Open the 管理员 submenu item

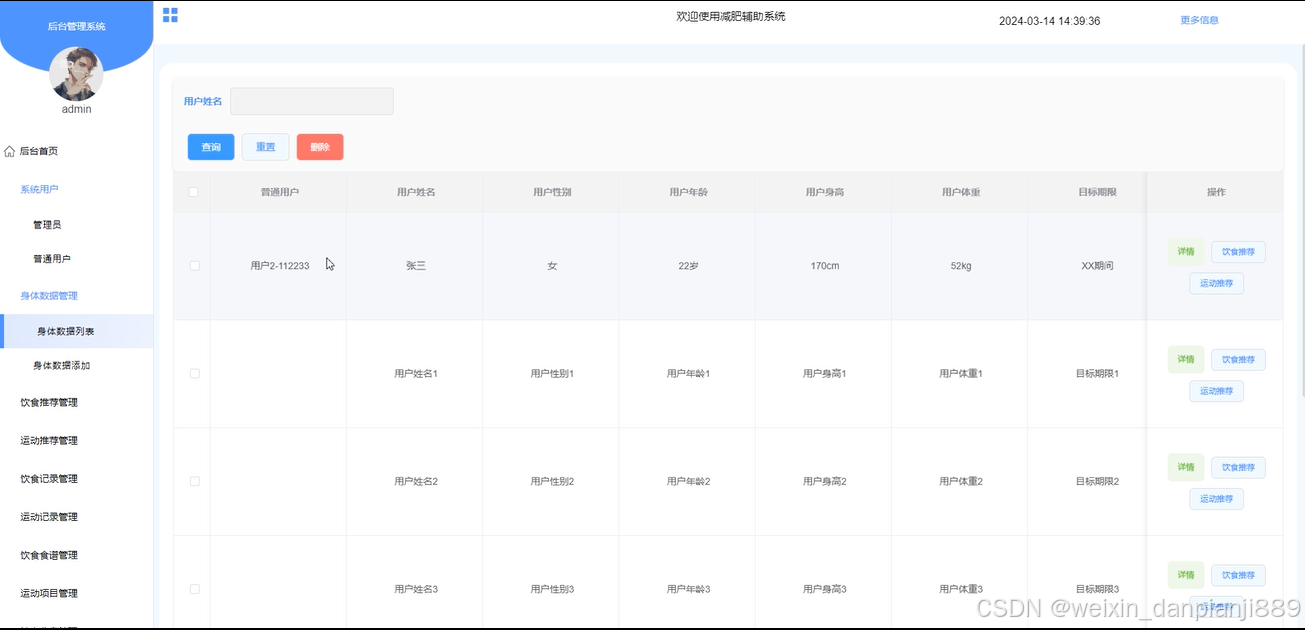pos(47,225)
